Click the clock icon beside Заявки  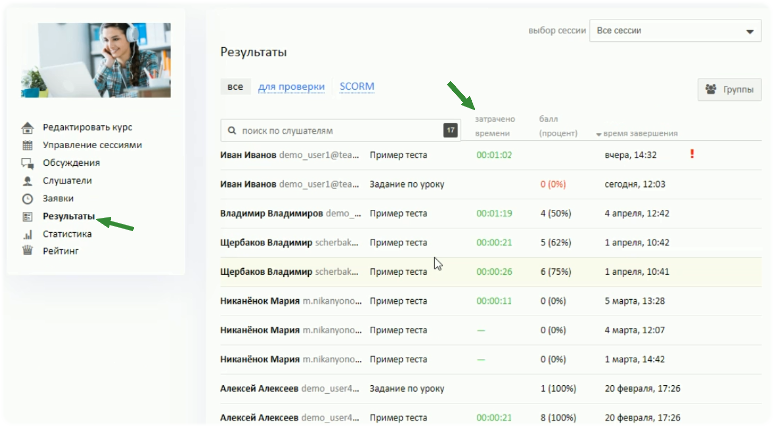tap(27, 199)
